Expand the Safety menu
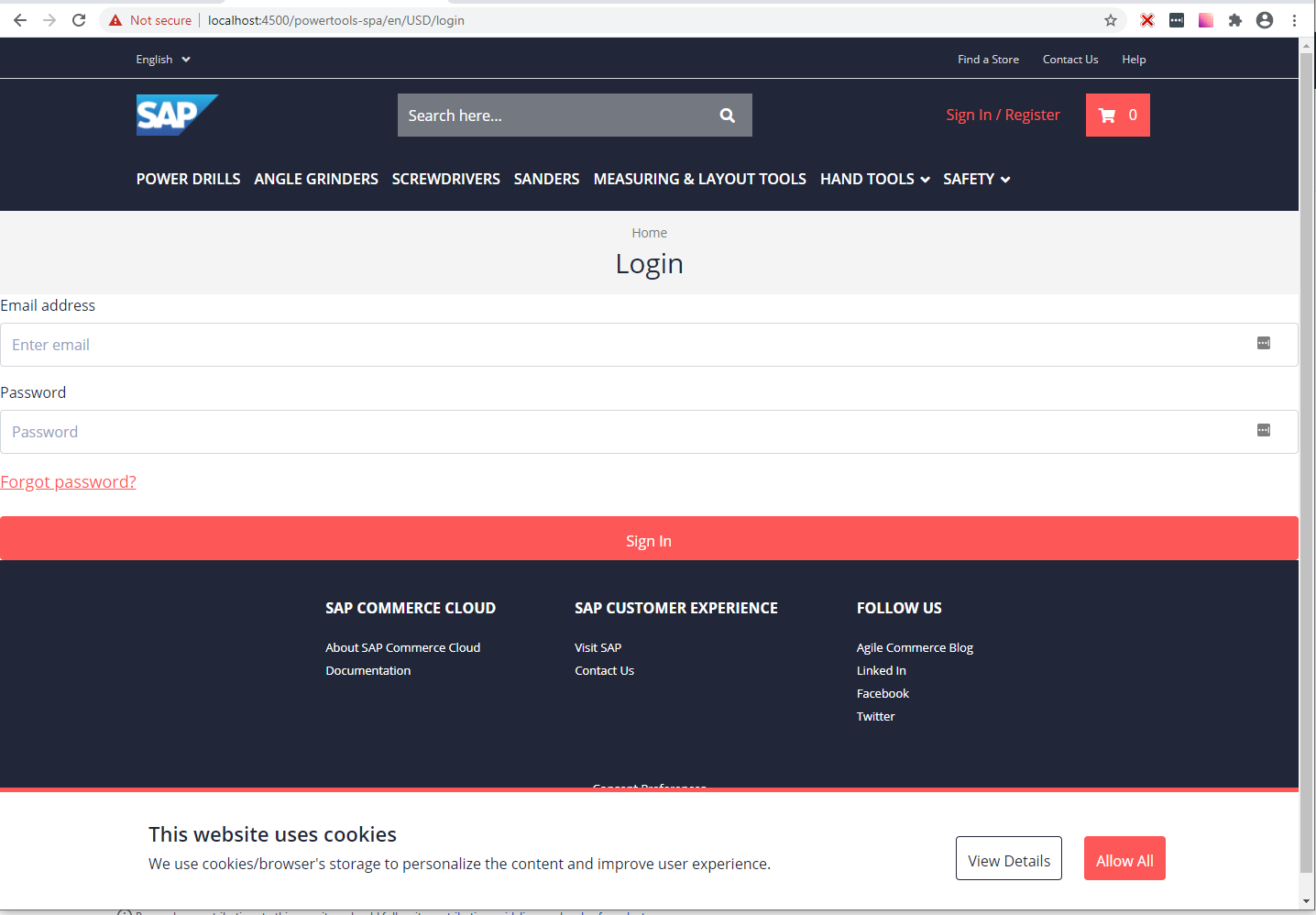The width and height of the screenshot is (1316, 915). click(977, 179)
